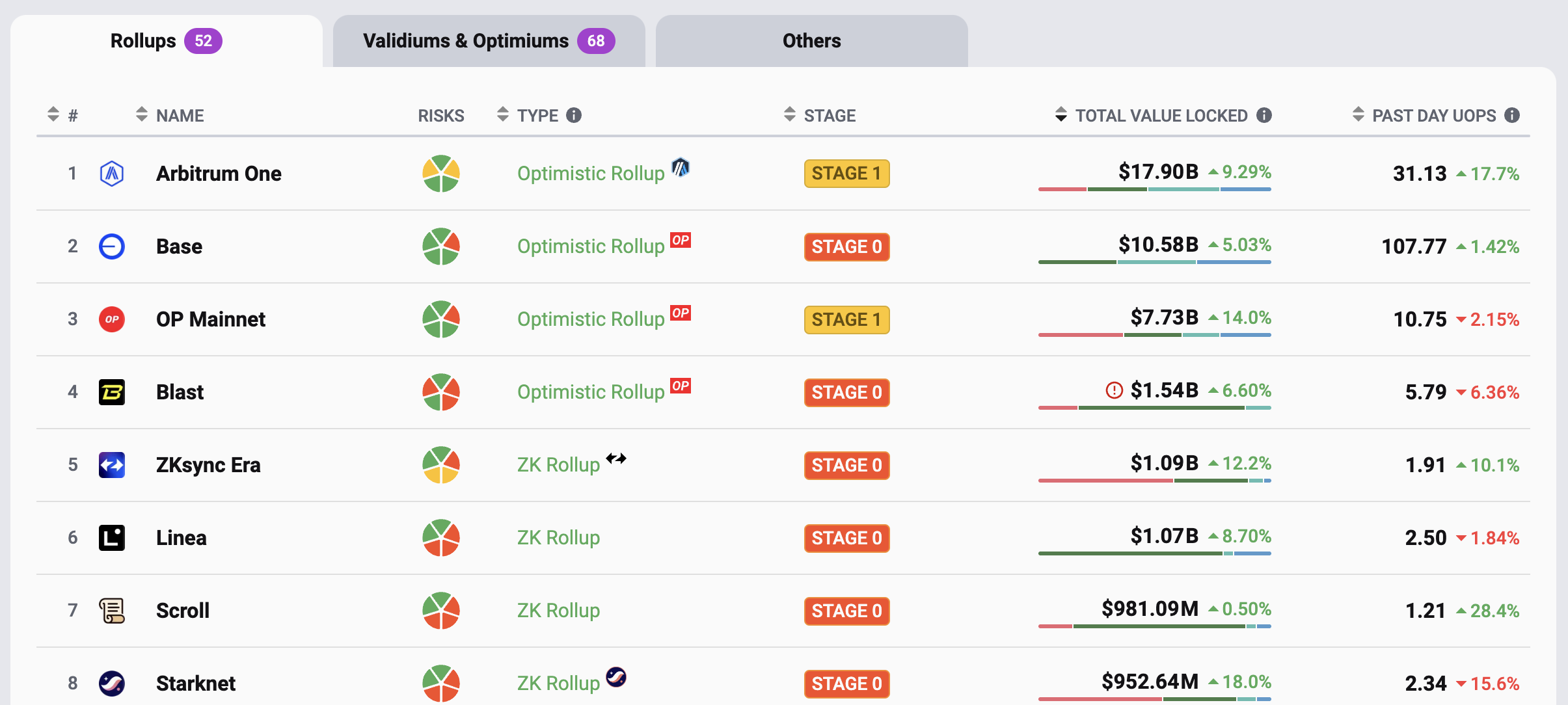Sort table by rank number column
1568x705 pixels.
coord(63,115)
